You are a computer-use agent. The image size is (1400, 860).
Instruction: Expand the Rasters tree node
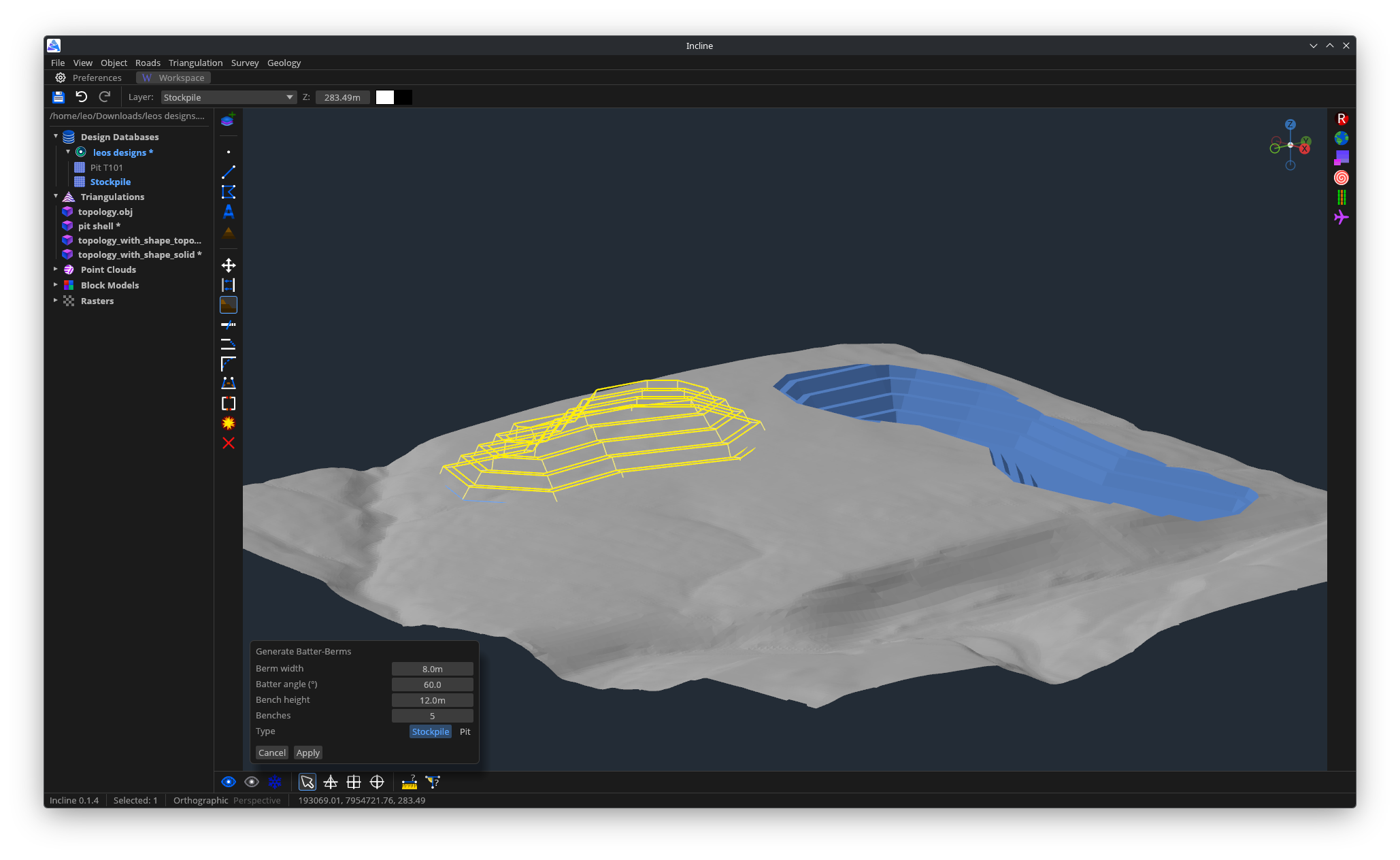(56, 301)
